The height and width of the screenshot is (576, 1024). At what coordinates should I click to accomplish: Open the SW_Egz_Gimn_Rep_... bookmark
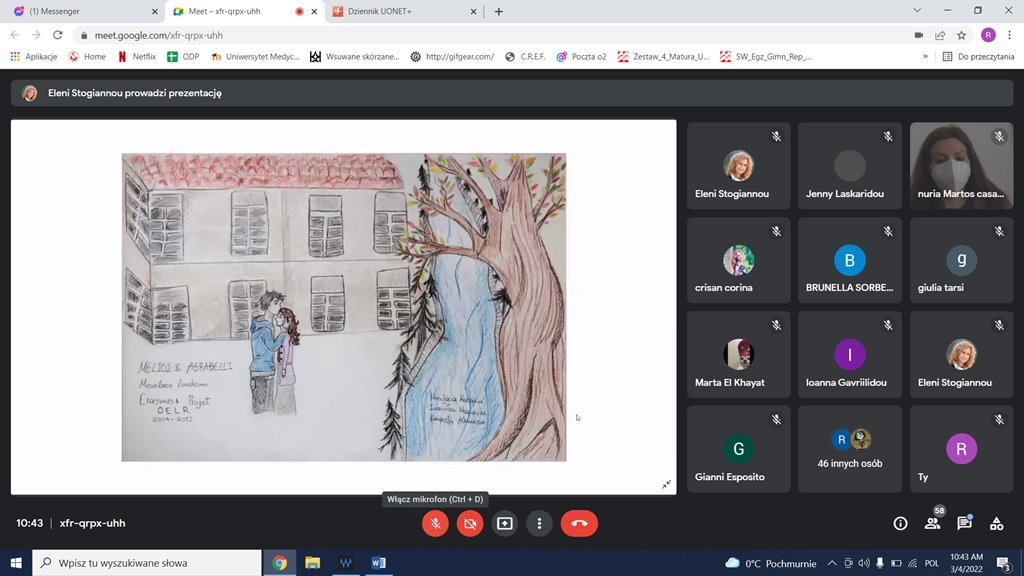765,57
